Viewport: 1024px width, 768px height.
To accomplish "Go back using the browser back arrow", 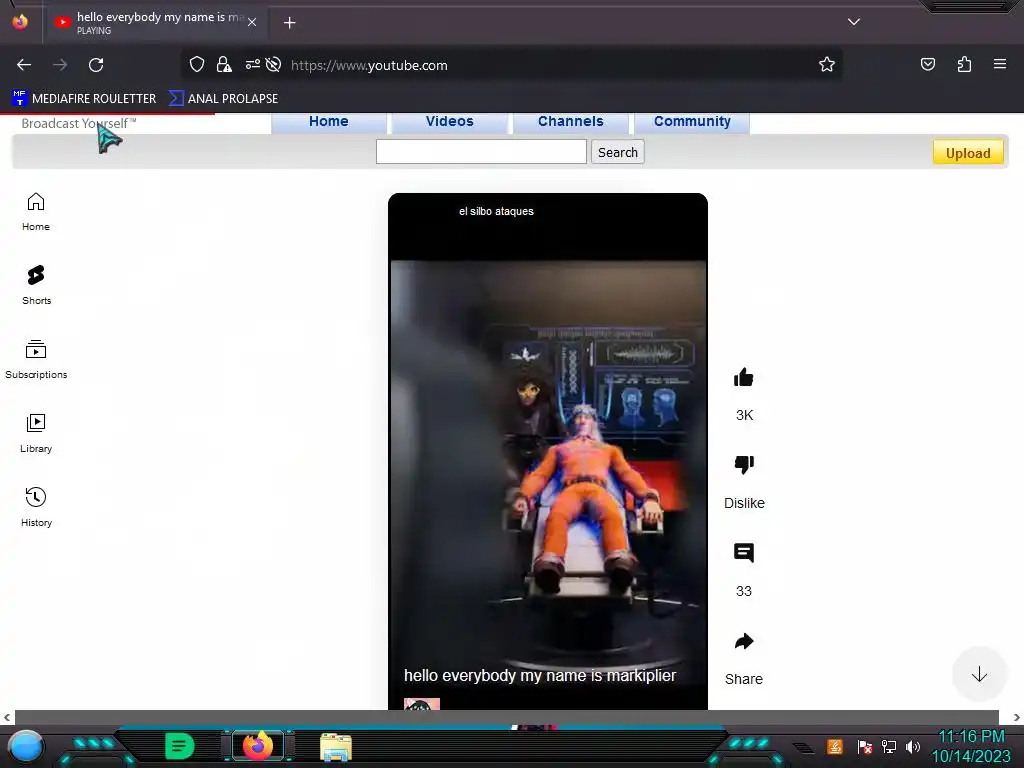I will (24, 65).
